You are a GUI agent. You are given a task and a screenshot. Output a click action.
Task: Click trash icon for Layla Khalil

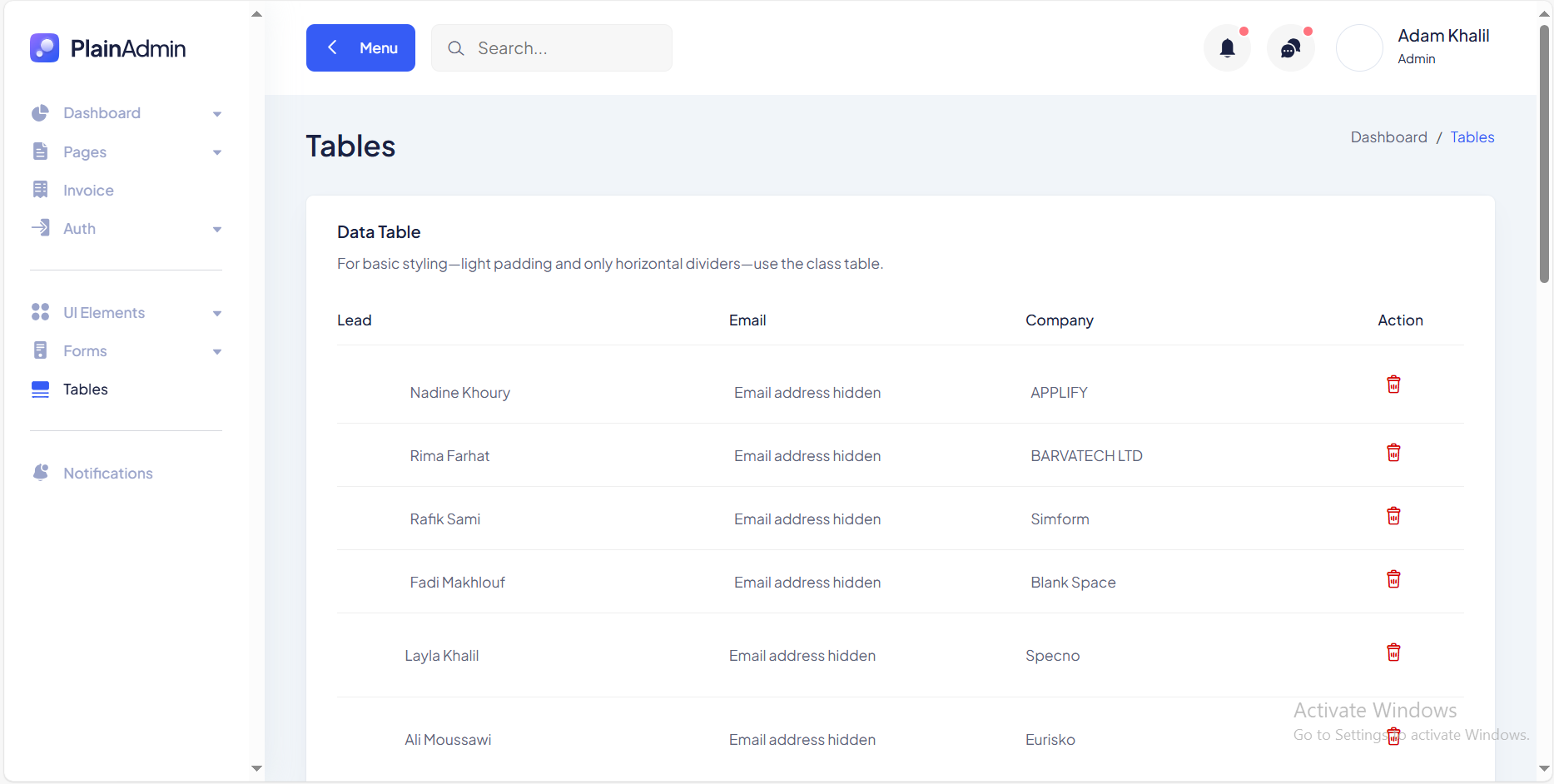1393,653
